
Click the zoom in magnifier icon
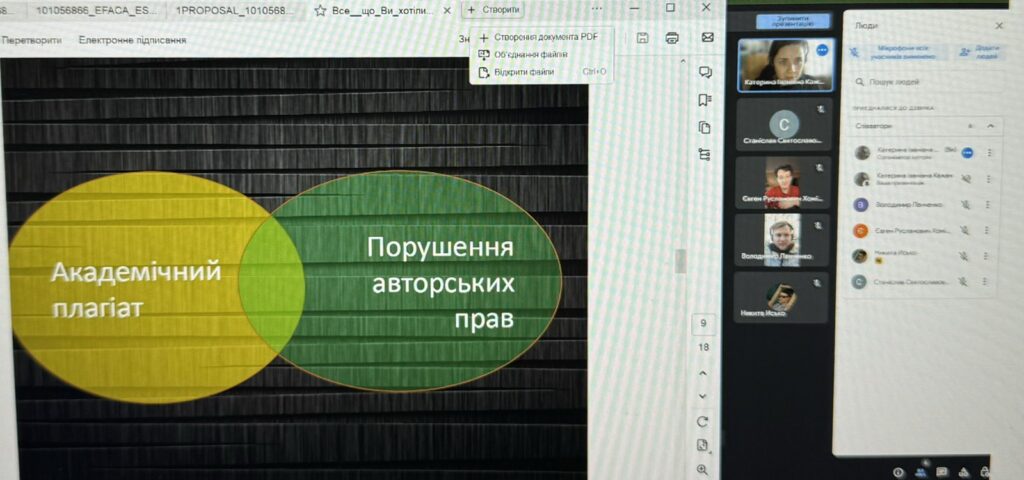pos(703,468)
